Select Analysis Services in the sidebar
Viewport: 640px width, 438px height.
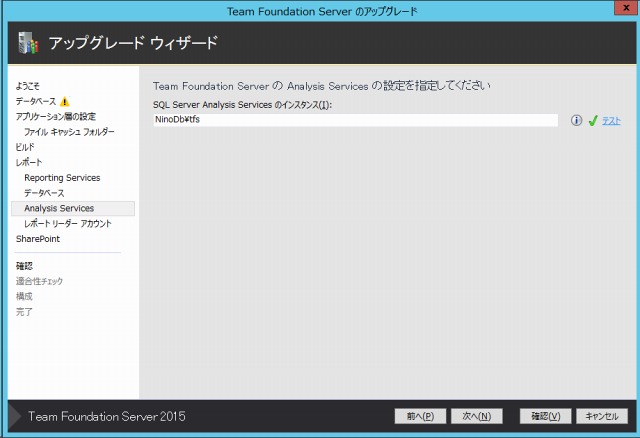(x=73, y=208)
